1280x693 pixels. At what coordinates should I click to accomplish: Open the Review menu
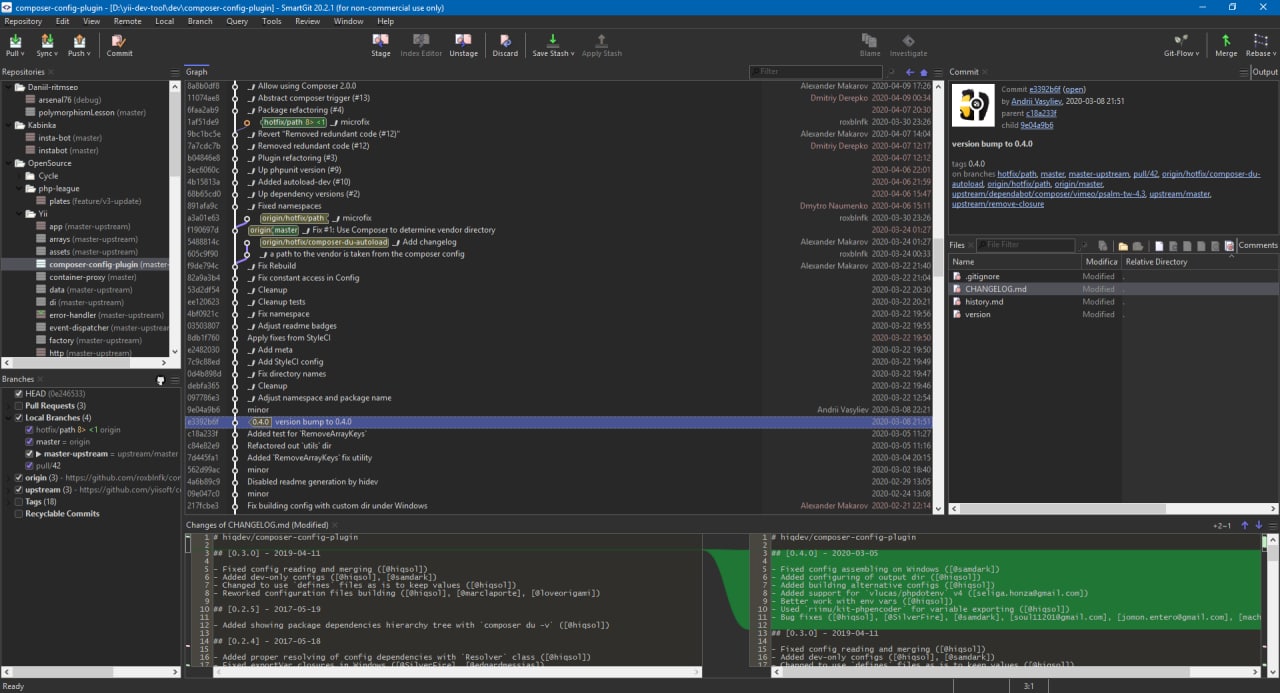(307, 21)
